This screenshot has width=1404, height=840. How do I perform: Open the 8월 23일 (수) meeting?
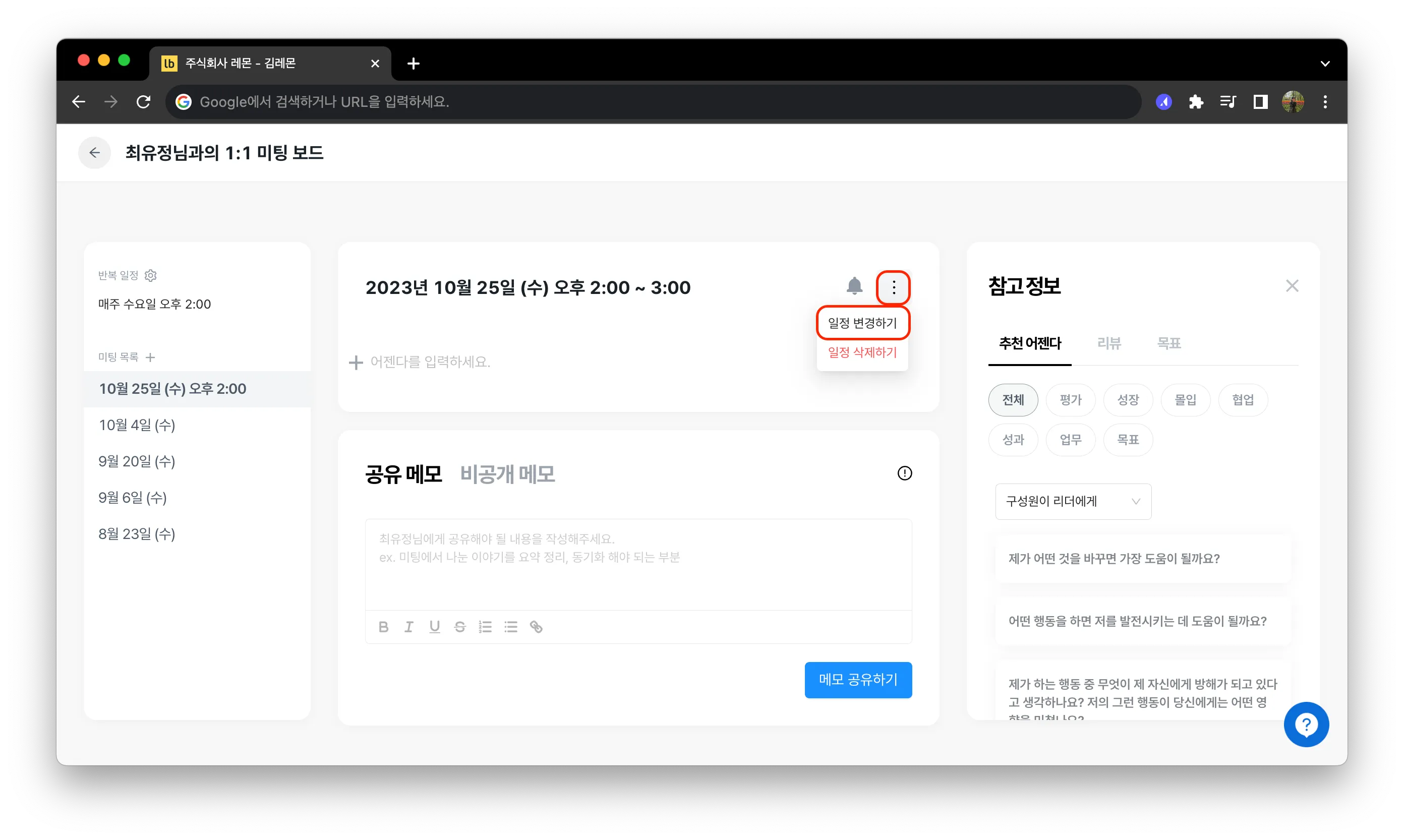coord(197,534)
